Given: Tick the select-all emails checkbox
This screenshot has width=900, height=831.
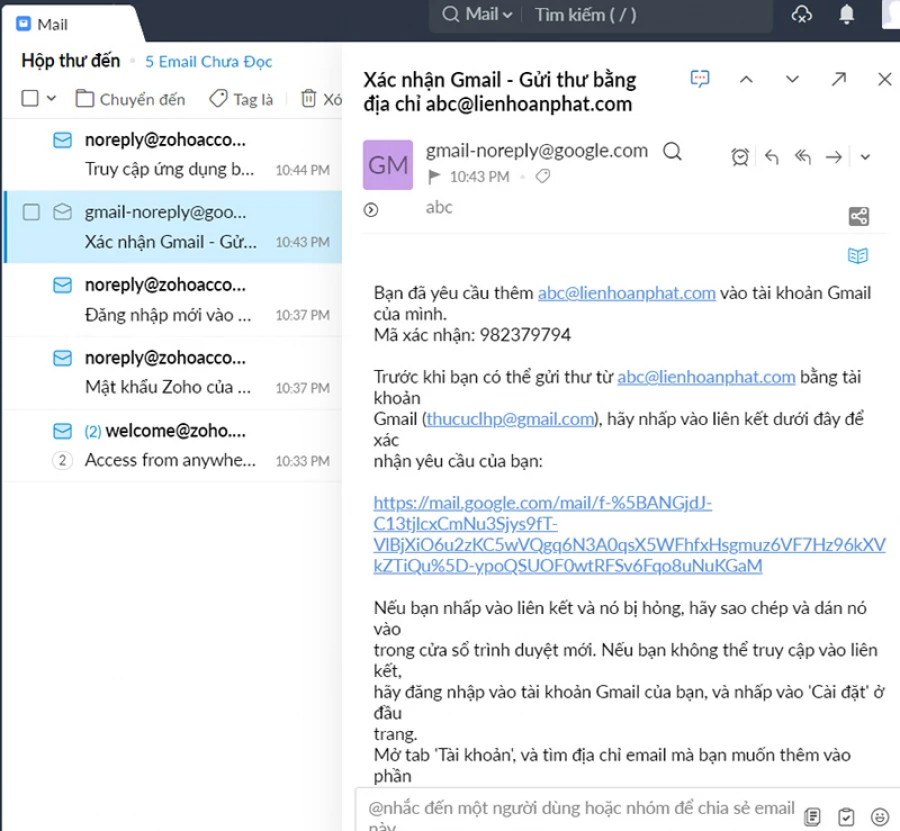Looking at the screenshot, I should click(30, 98).
